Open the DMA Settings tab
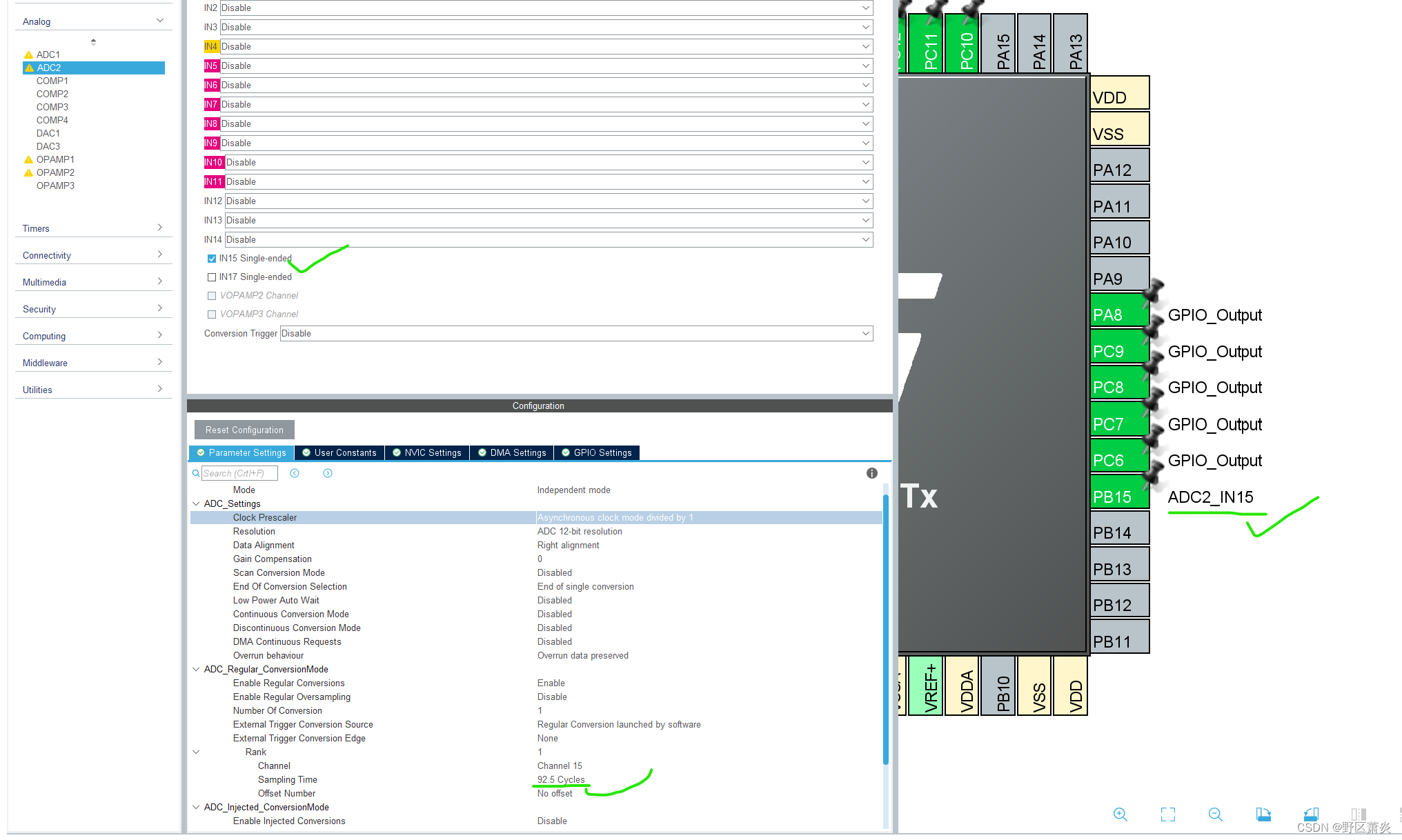Image resolution: width=1402 pixels, height=840 pixels. click(511, 453)
